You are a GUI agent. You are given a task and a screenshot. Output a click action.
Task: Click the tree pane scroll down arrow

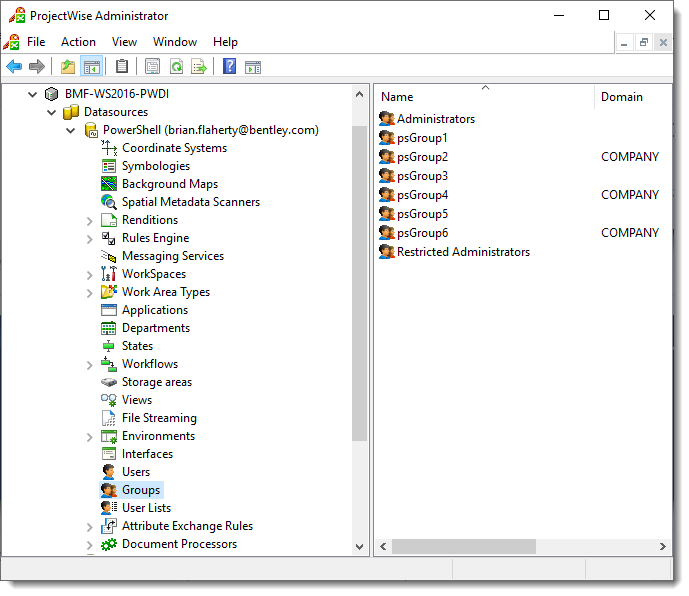coord(361,547)
